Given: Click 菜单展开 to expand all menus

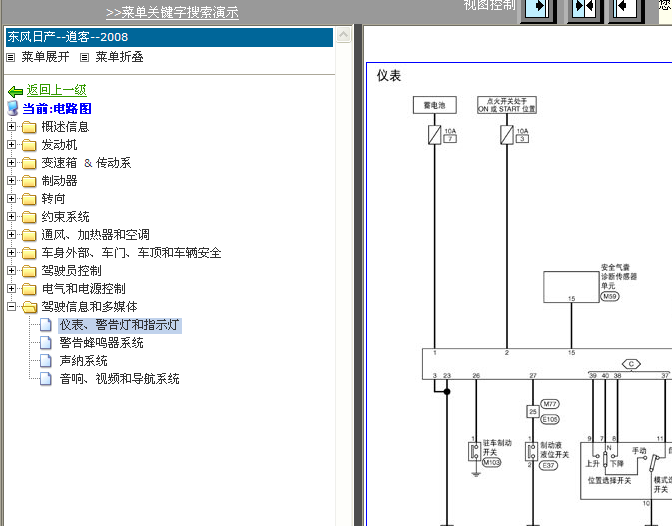Looking at the screenshot, I should coord(45,57).
